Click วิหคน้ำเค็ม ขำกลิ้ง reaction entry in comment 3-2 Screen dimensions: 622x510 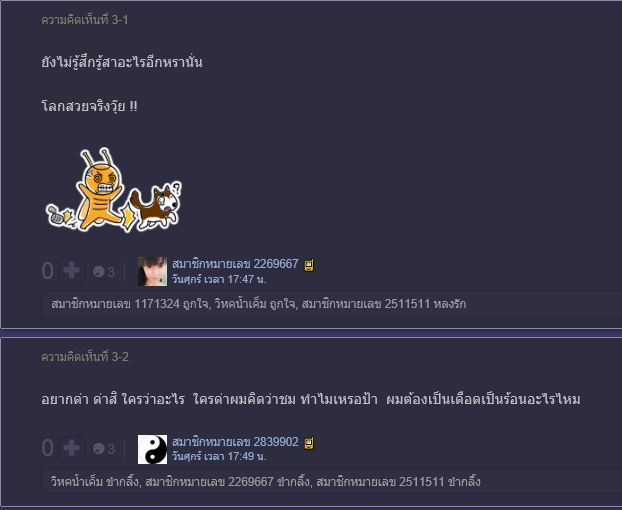pos(95,482)
